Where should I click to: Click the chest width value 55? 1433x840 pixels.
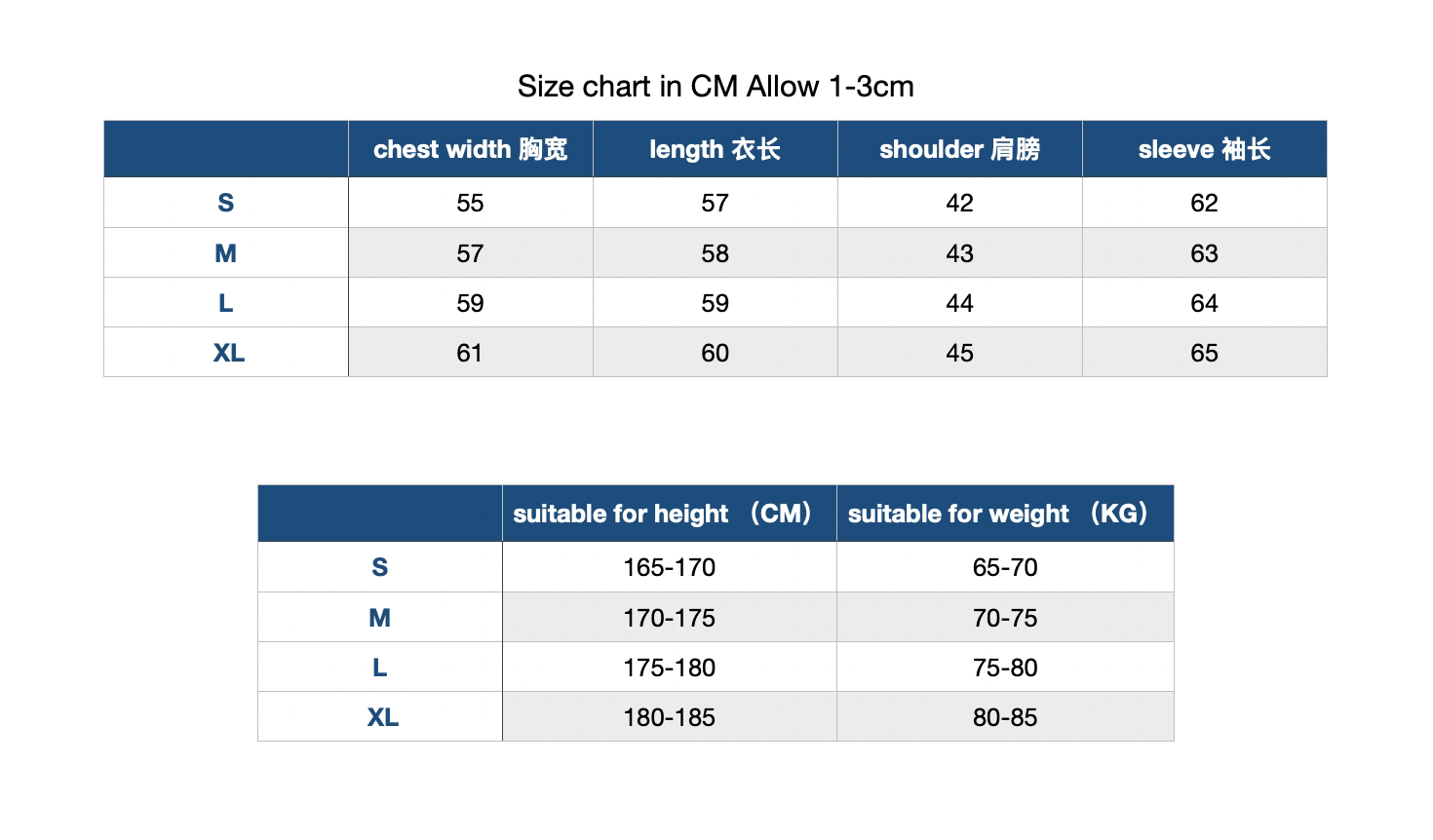tap(470, 203)
